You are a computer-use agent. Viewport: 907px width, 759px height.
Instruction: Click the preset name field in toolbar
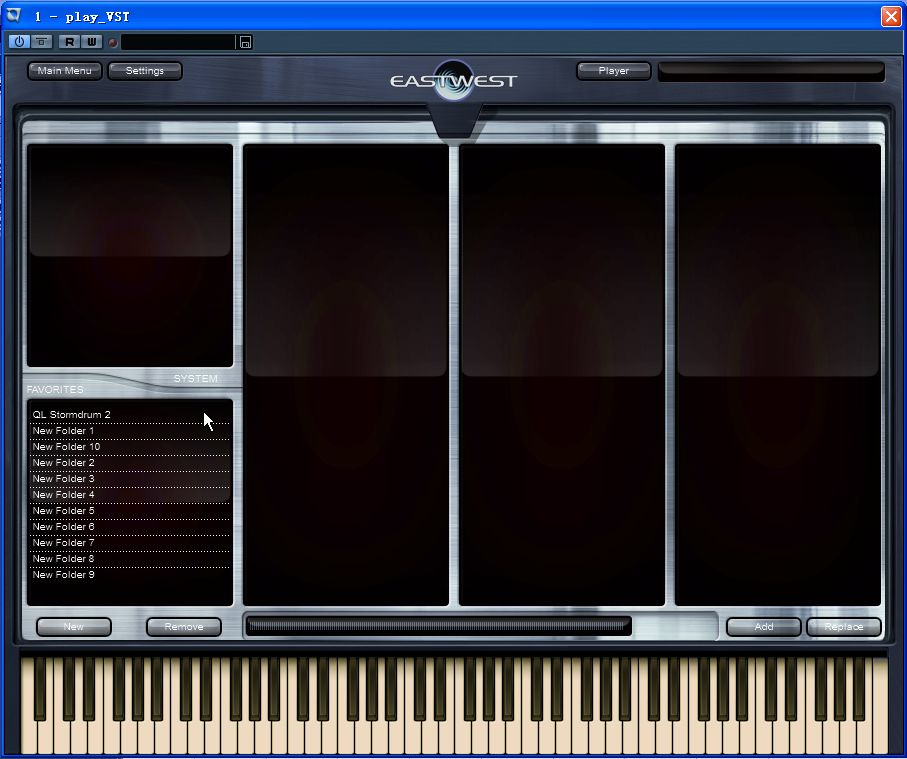178,42
